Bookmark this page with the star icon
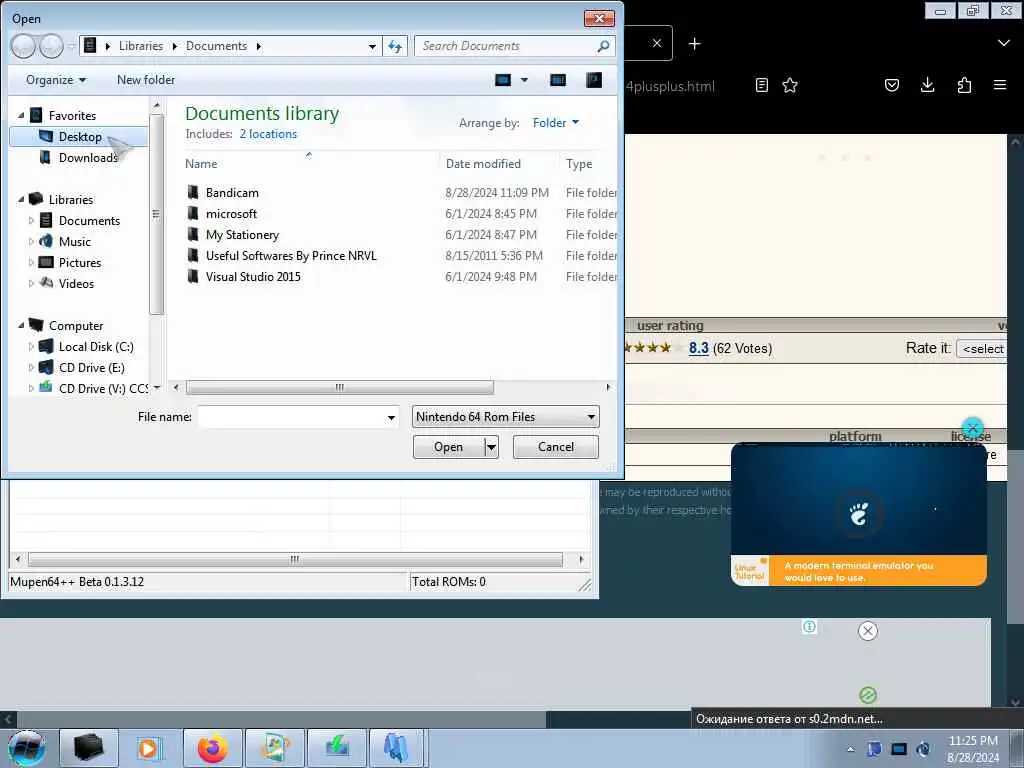The image size is (1024, 768). click(x=790, y=85)
